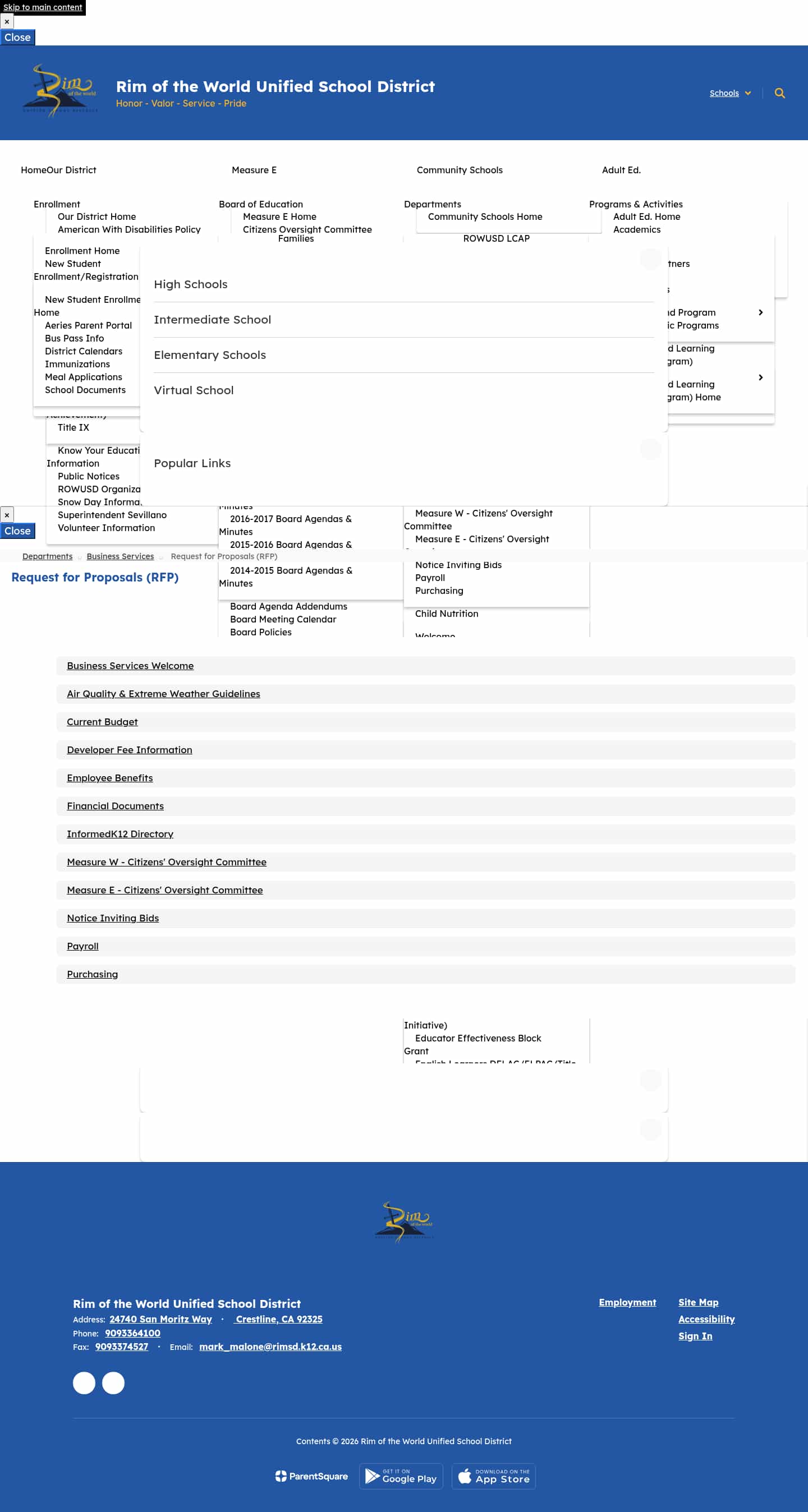The width and height of the screenshot is (808, 1512).
Task: Click the first white social circle icon
Action: tap(84, 1382)
